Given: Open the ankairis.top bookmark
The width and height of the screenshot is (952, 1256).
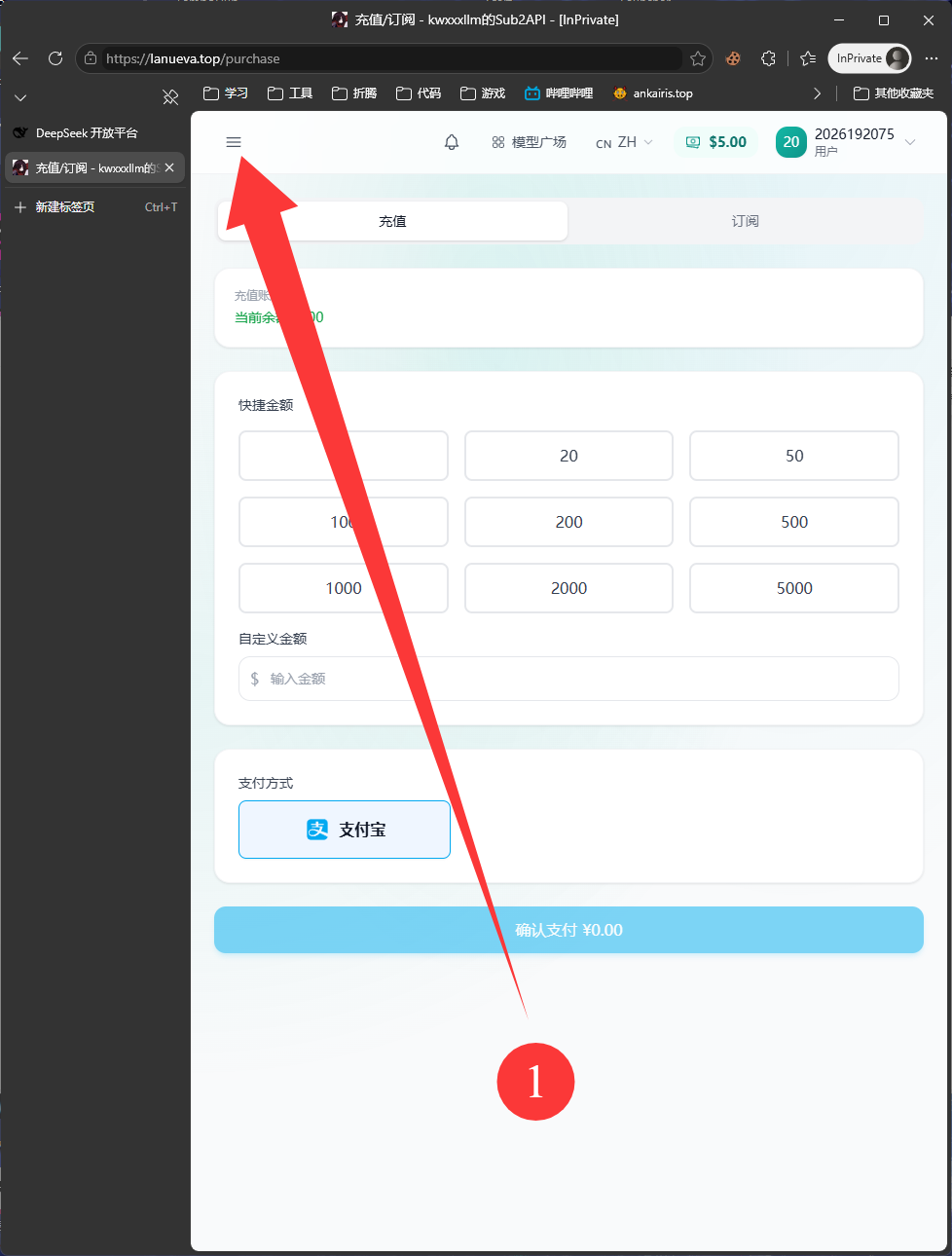Looking at the screenshot, I should tap(653, 93).
